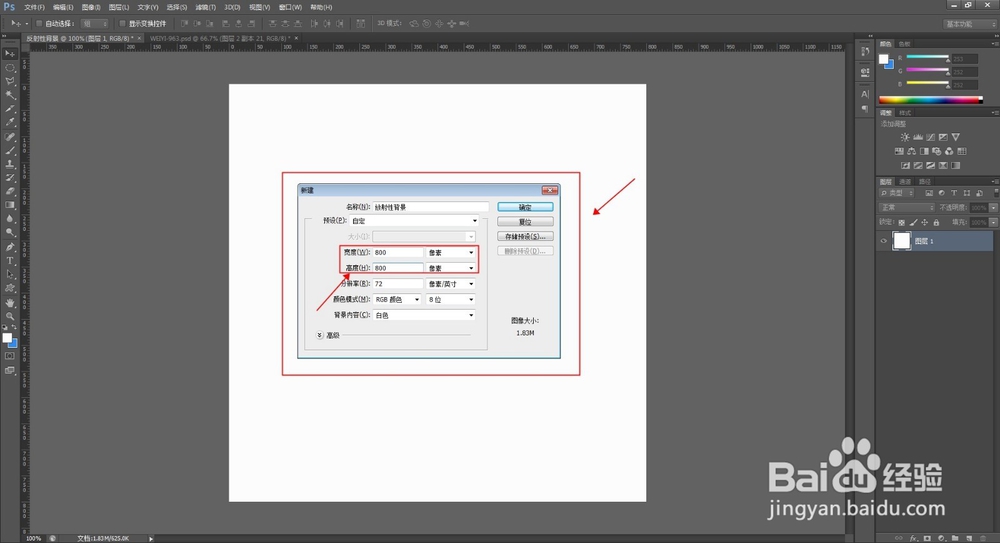
Task: Select the Zoom tool
Action: tap(10, 316)
